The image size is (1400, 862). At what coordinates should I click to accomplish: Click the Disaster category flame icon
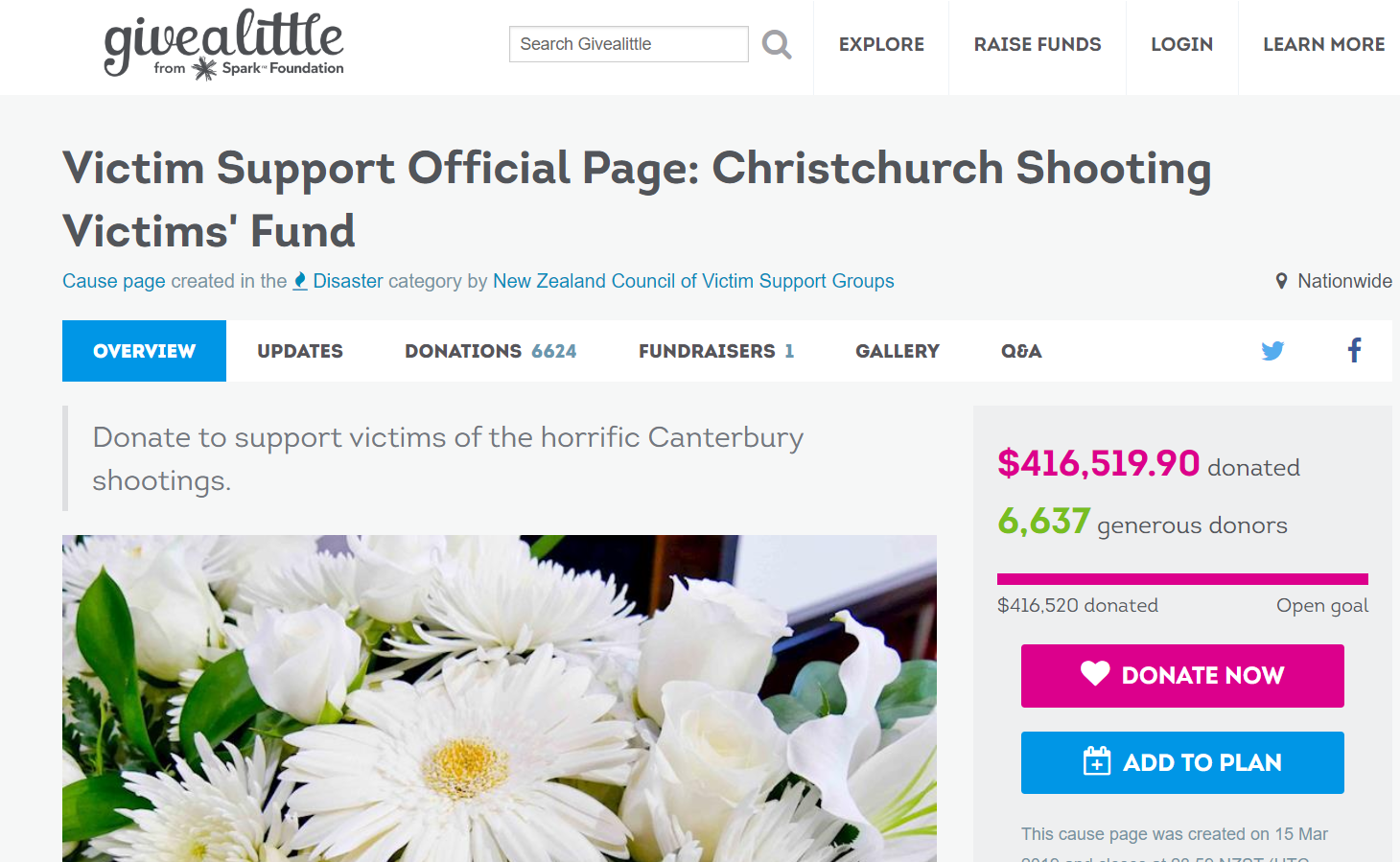point(300,281)
